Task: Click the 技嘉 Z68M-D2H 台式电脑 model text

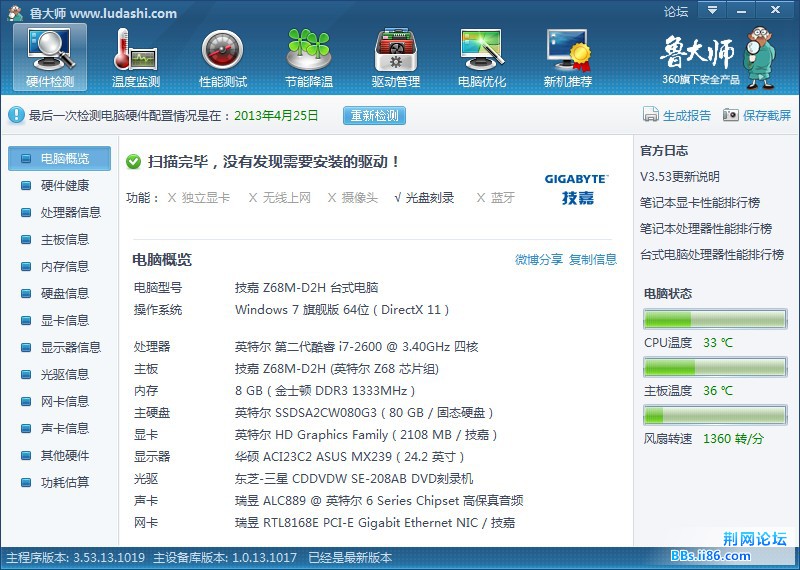Action: click(x=306, y=287)
